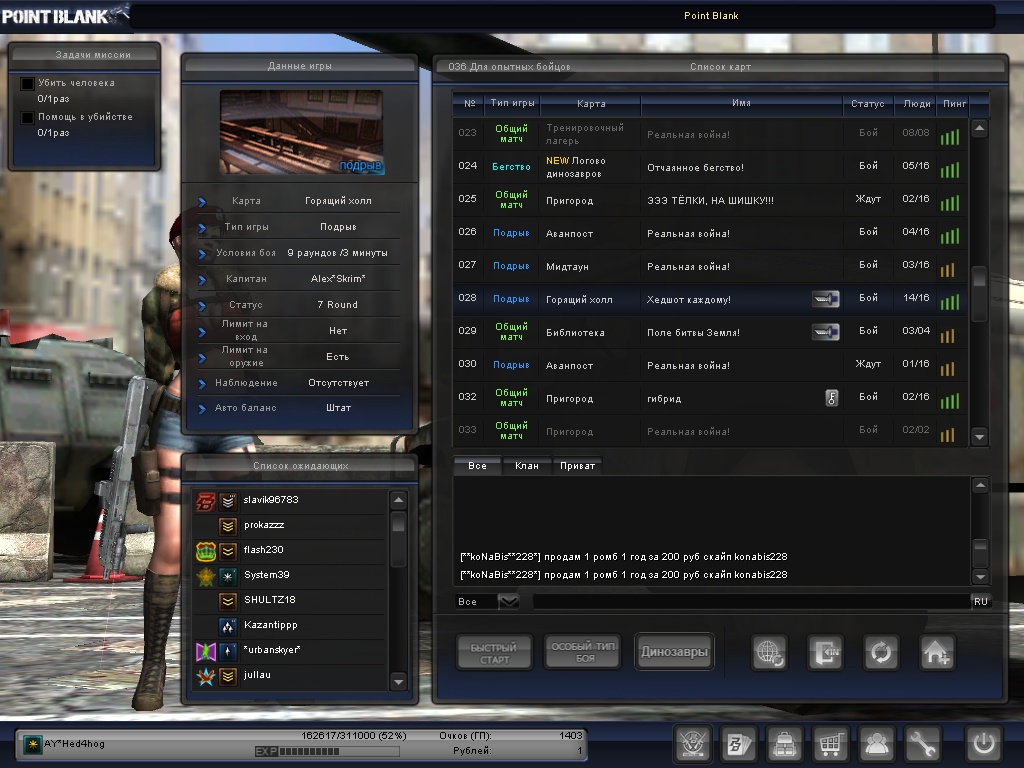
Task: Open the chat channel 'Все' dropdown
Action: [x=508, y=602]
